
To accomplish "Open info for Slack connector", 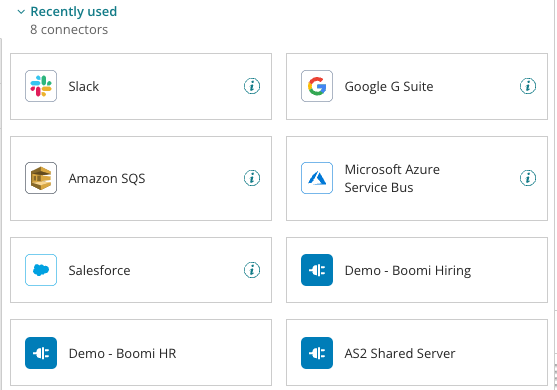I will point(252,86).
